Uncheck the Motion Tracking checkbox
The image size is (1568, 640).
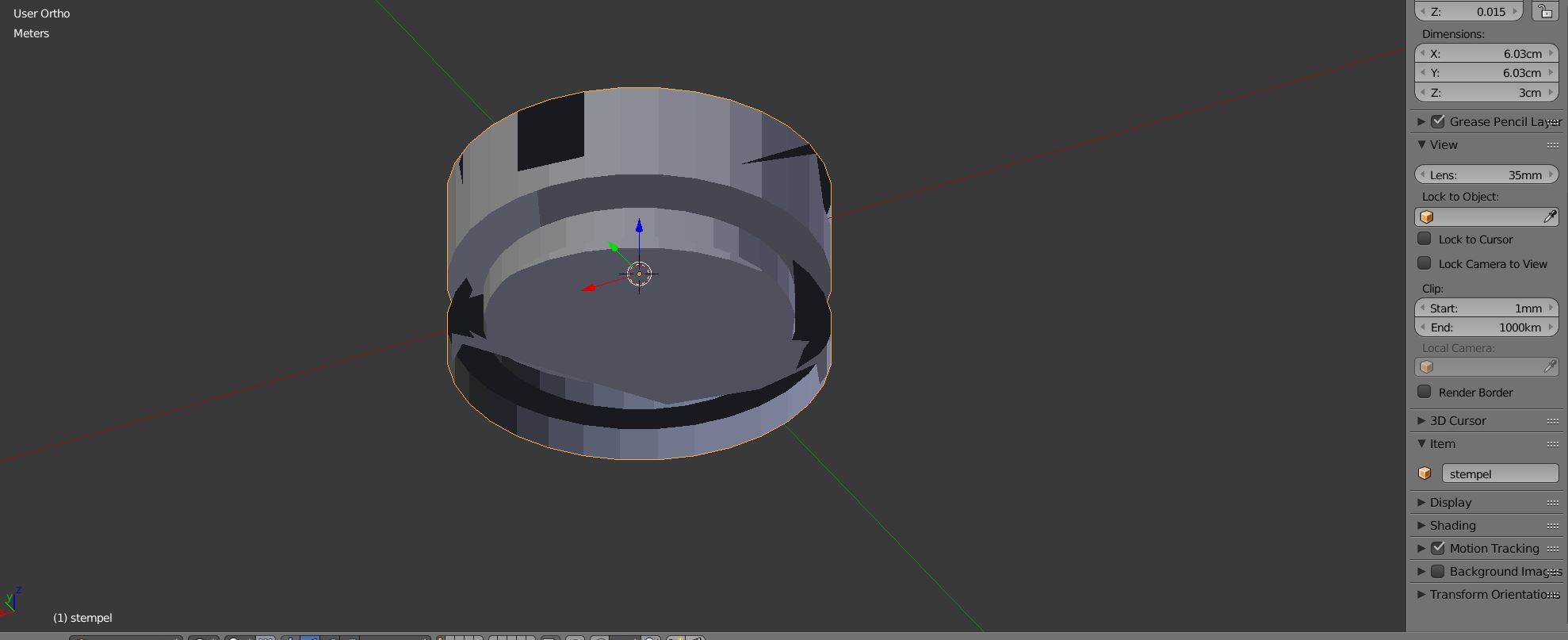pos(1438,548)
